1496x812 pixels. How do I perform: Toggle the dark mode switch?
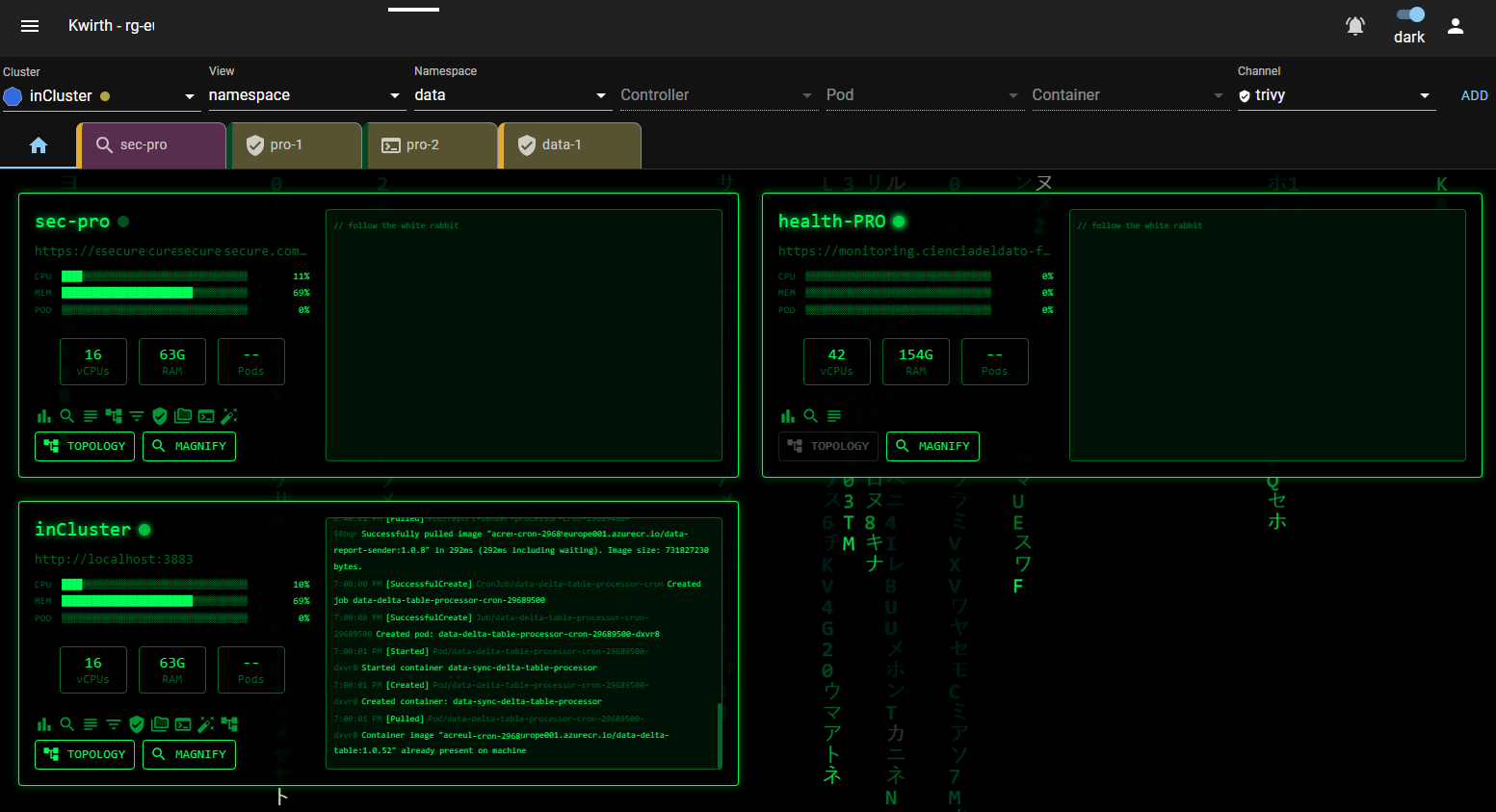point(1410,14)
